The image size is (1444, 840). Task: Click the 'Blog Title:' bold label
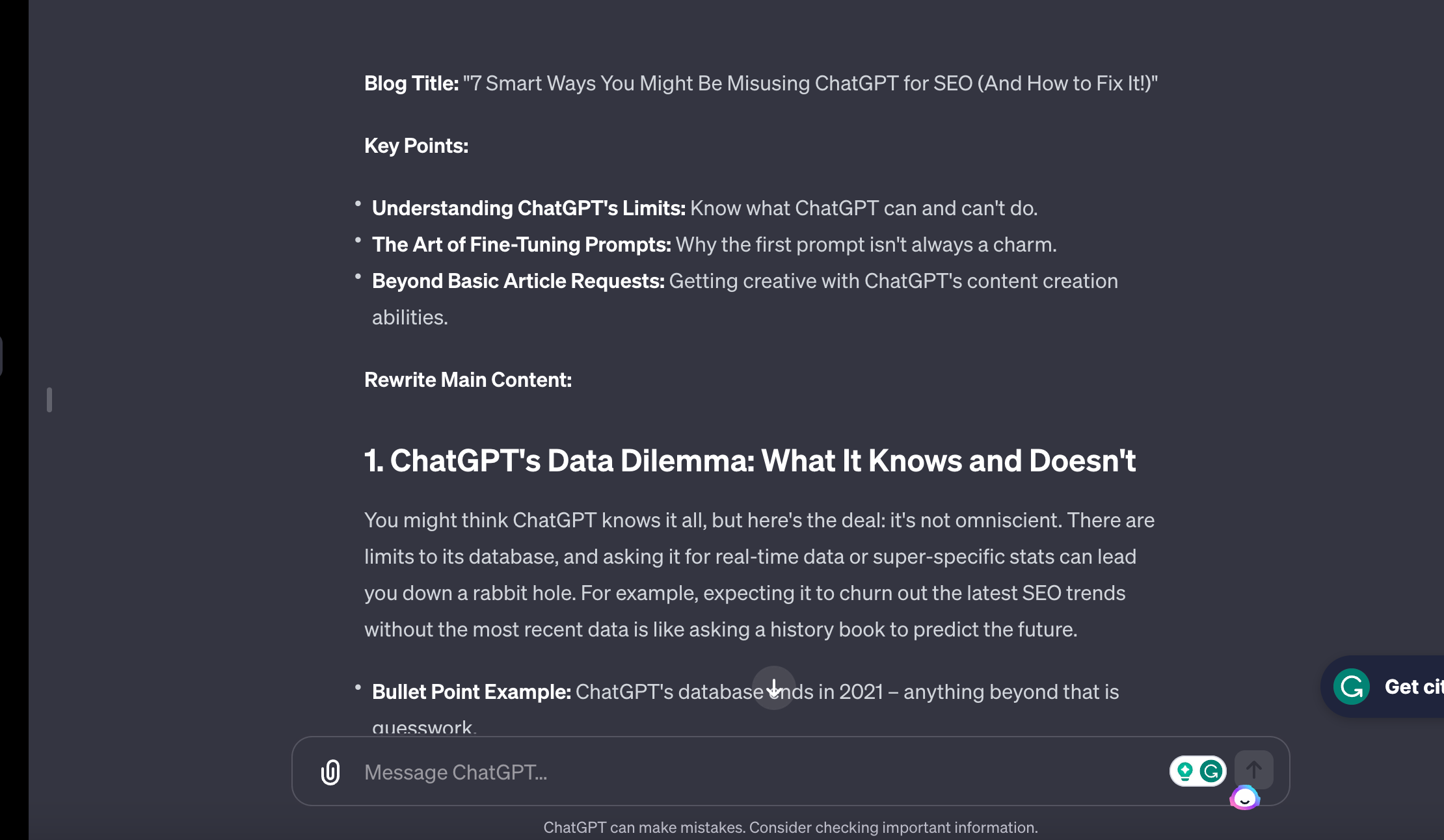(411, 83)
